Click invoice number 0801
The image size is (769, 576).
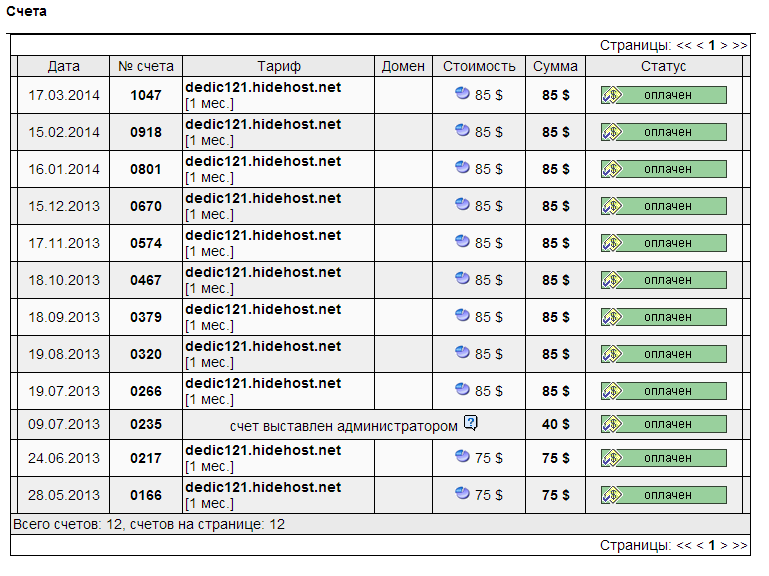(x=146, y=169)
